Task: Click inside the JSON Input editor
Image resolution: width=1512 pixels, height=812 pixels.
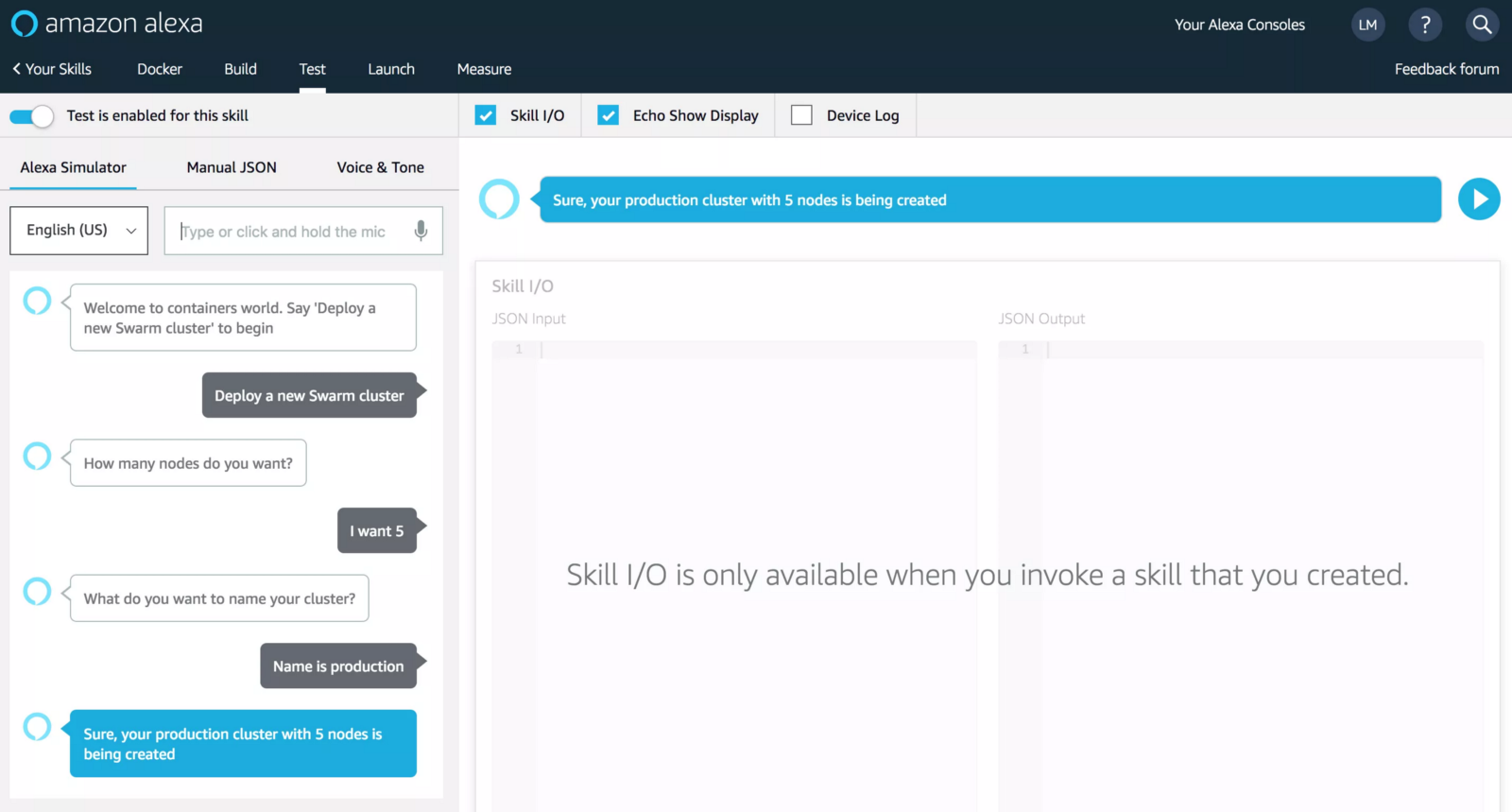Action: [x=734, y=575]
